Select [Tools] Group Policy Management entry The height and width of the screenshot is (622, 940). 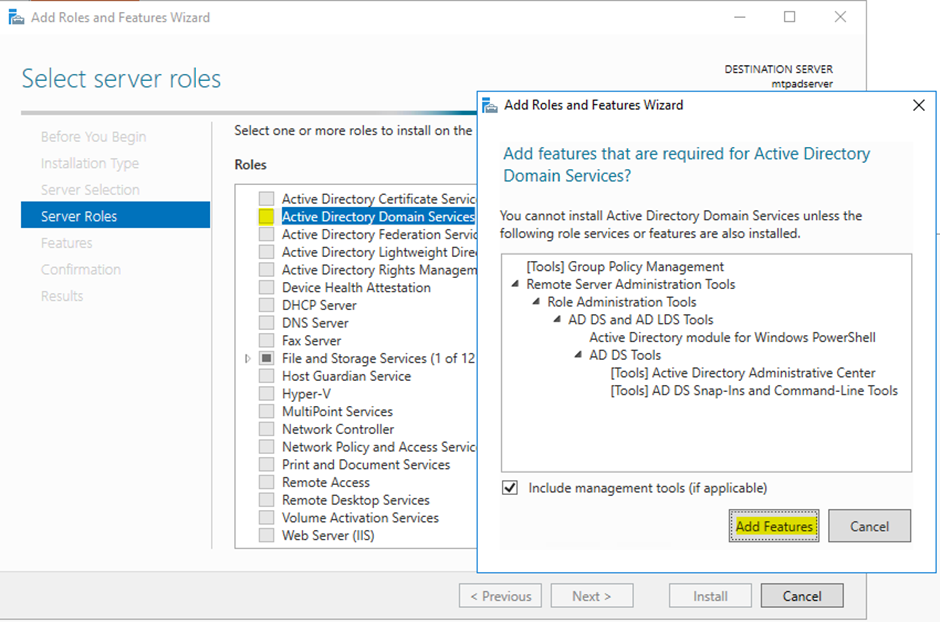(625, 266)
